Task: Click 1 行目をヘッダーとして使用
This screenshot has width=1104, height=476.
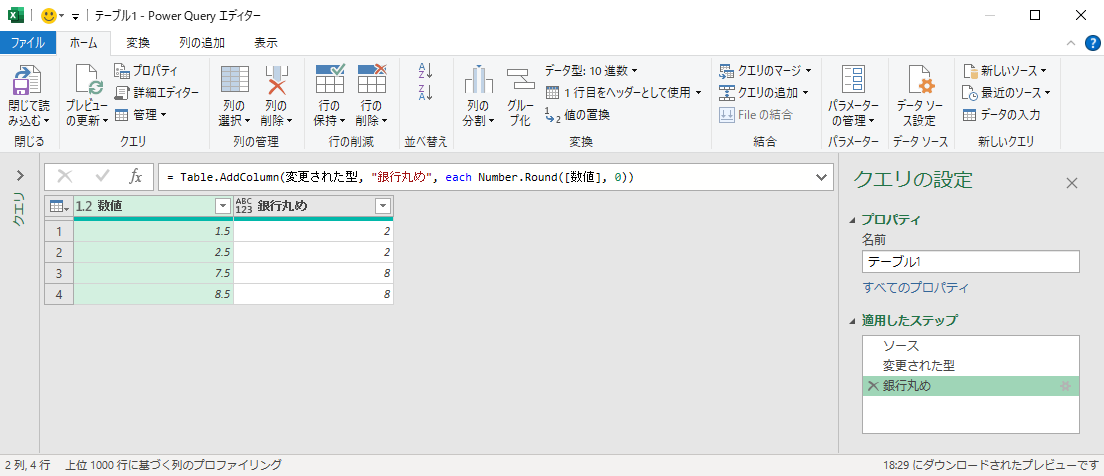Action: coord(624,92)
